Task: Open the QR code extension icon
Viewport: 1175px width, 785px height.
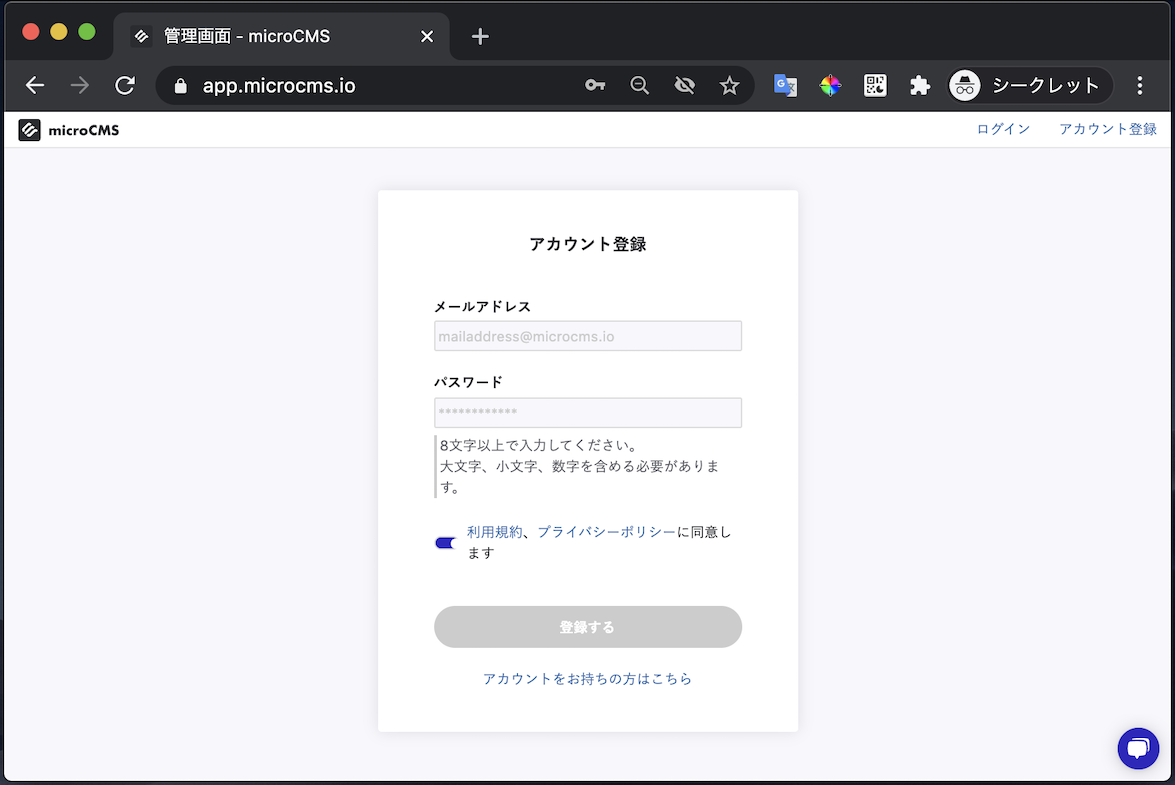Action: click(875, 85)
